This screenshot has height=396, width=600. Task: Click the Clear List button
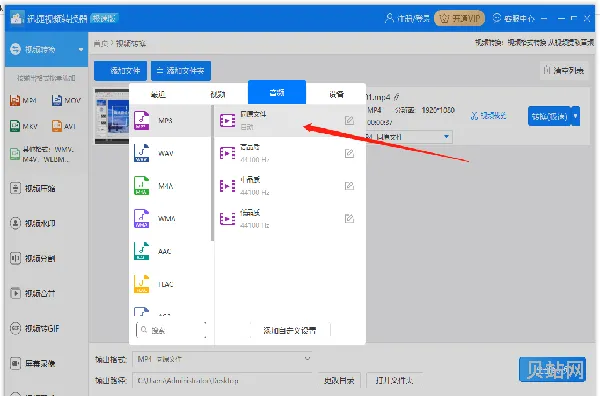click(564, 70)
